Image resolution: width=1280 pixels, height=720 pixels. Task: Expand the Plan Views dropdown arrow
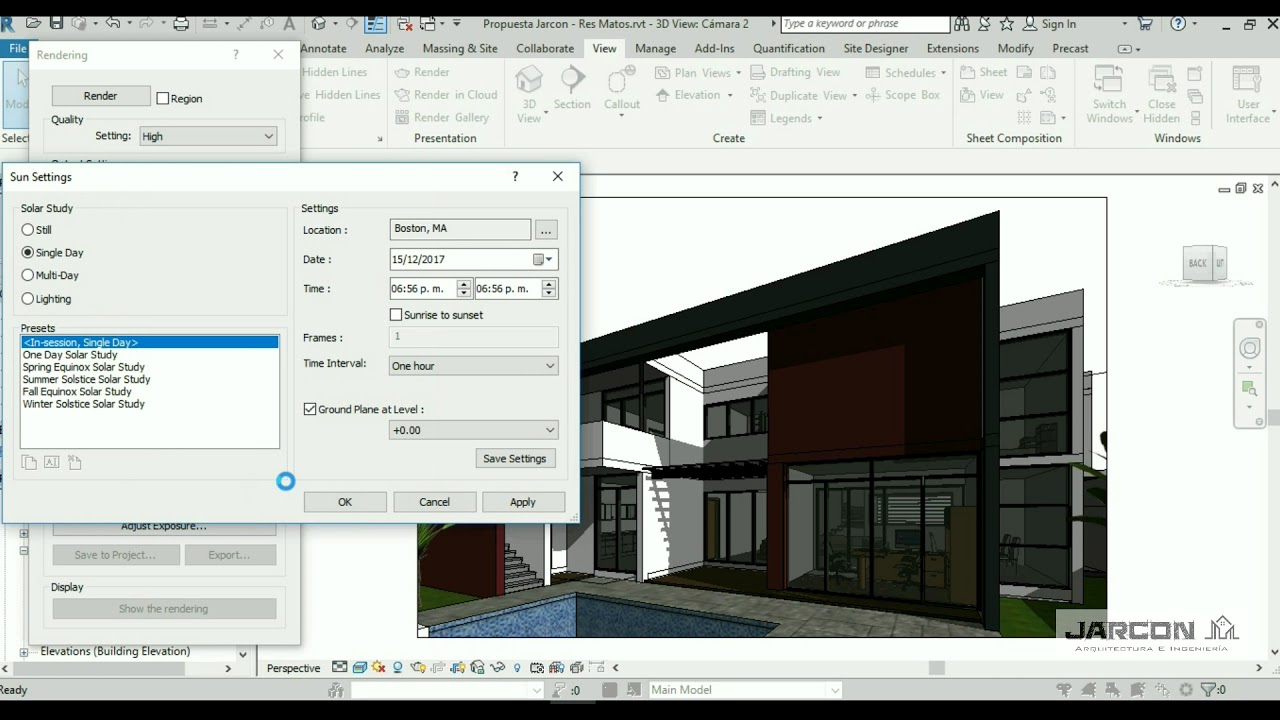(x=738, y=73)
